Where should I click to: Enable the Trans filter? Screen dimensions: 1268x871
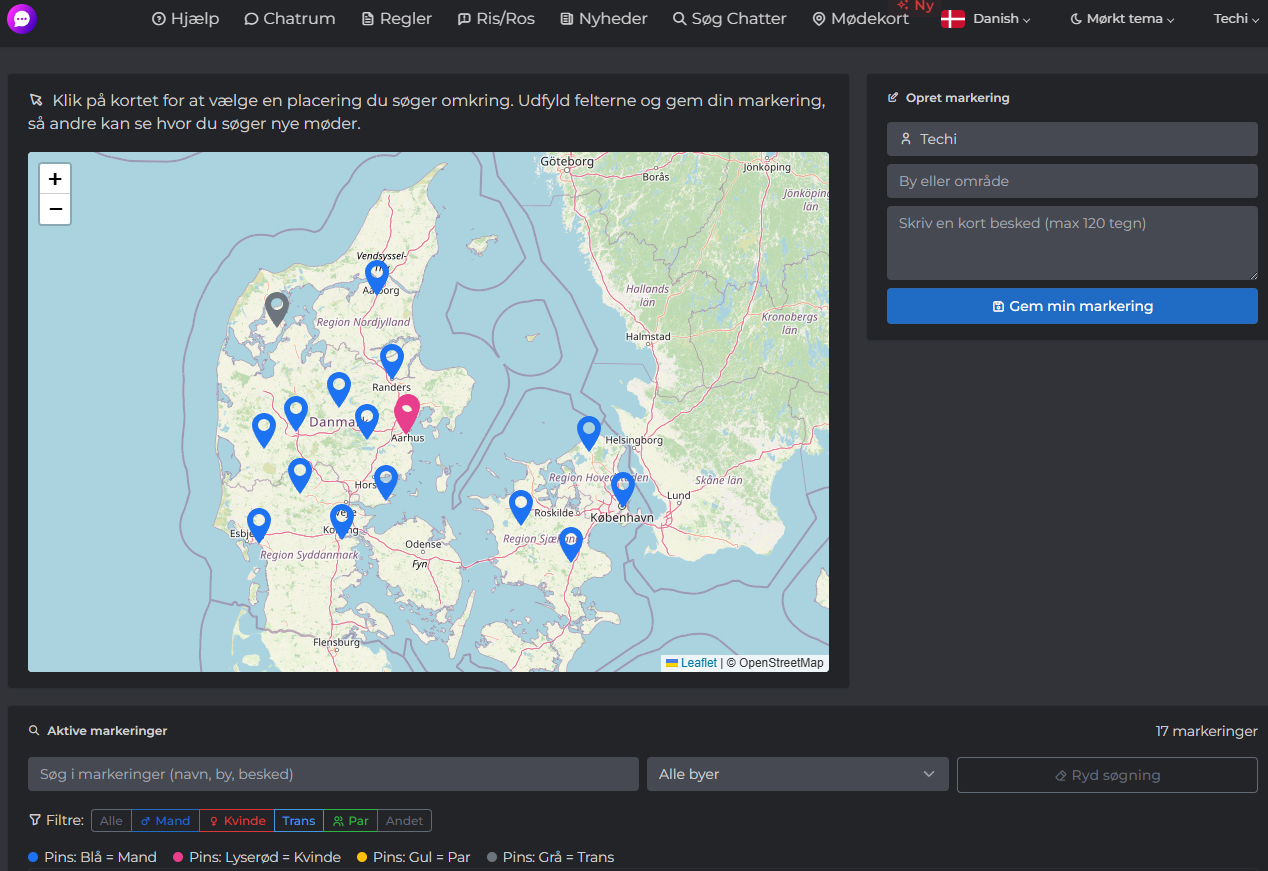coord(299,821)
